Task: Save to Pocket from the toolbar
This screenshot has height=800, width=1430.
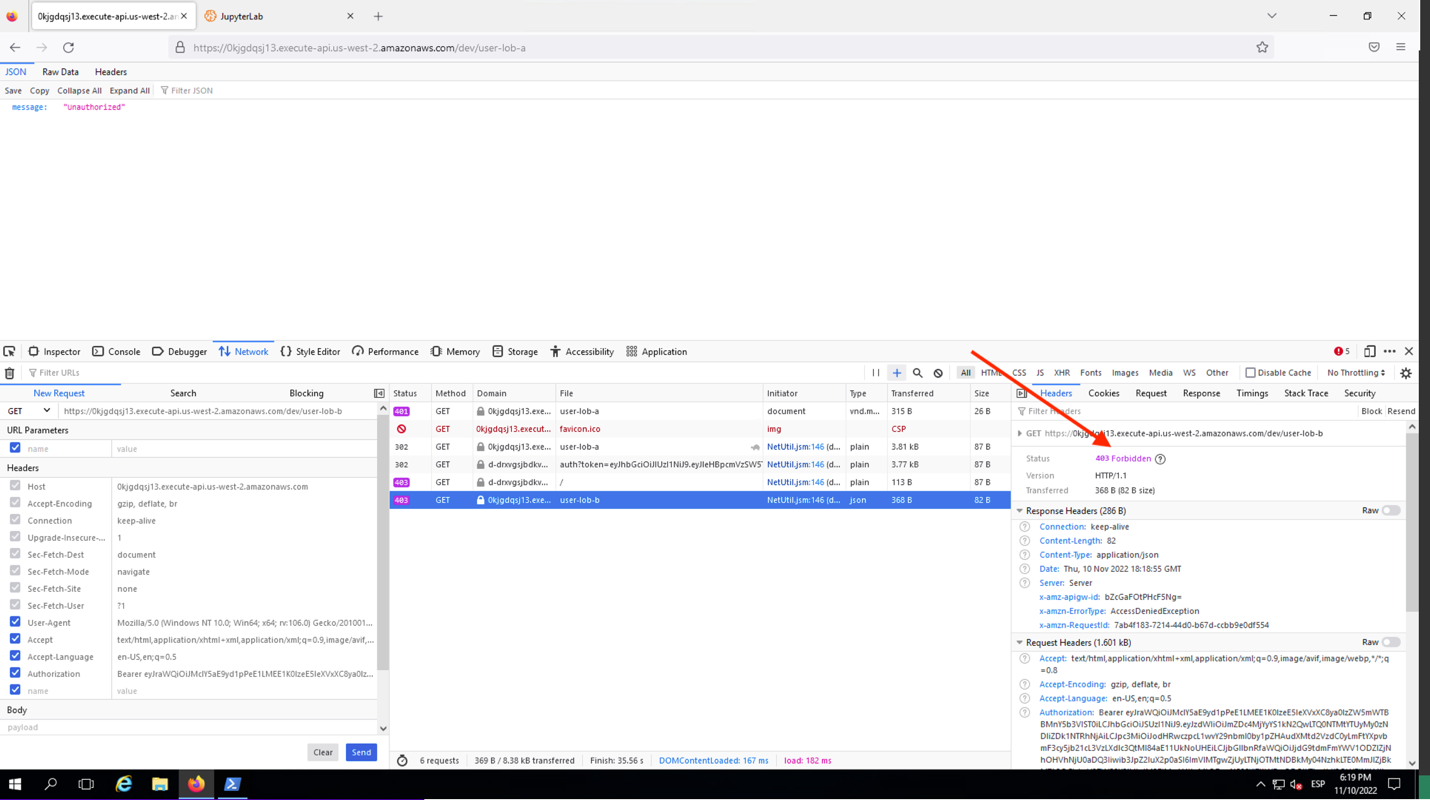Action: tap(1374, 48)
